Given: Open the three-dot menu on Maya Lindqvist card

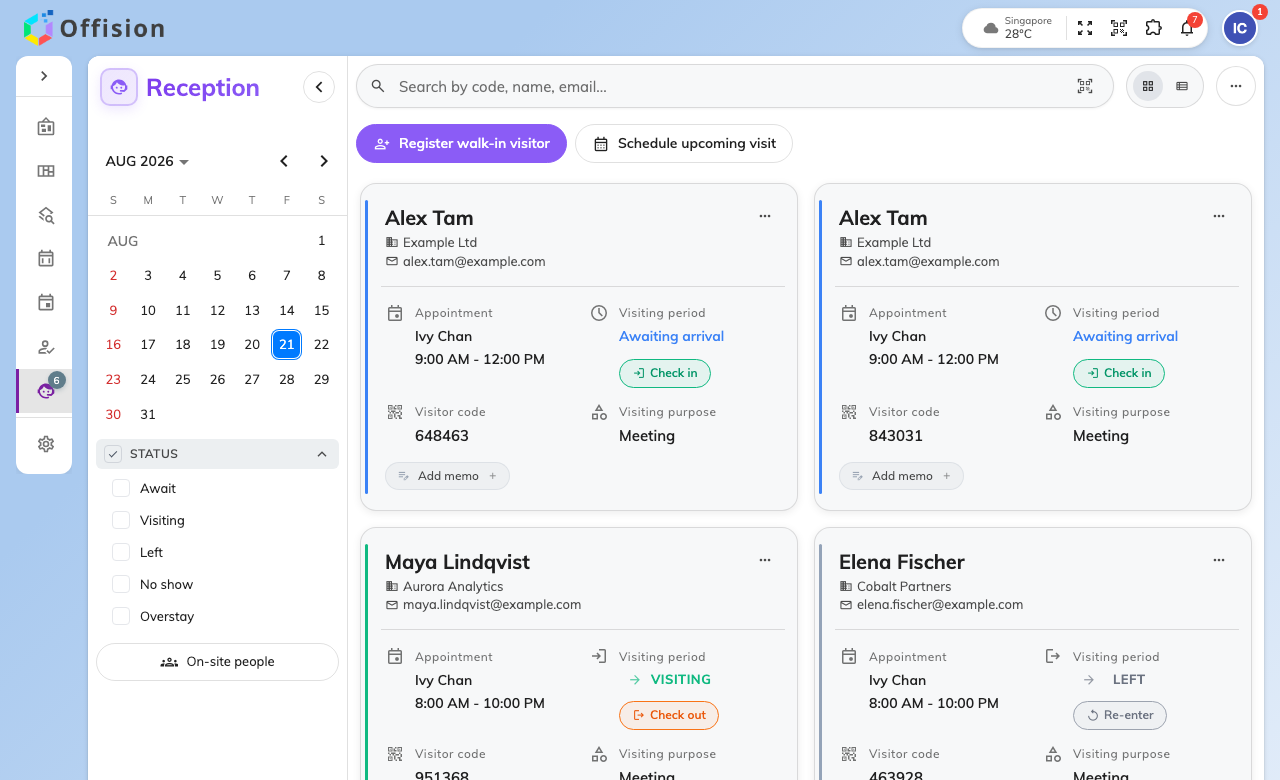Looking at the screenshot, I should 765,560.
